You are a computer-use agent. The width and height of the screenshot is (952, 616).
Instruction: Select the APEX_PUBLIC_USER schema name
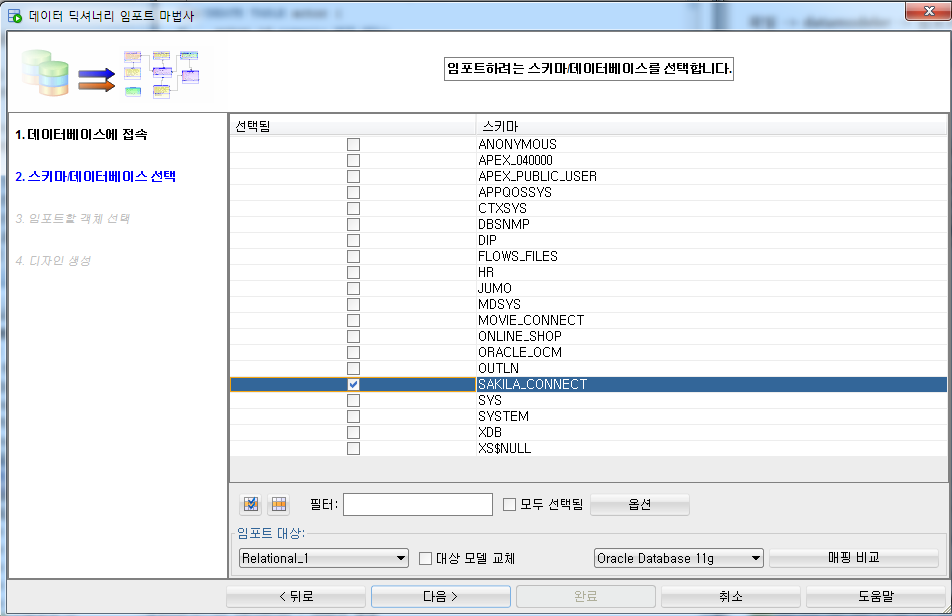click(537, 177)
